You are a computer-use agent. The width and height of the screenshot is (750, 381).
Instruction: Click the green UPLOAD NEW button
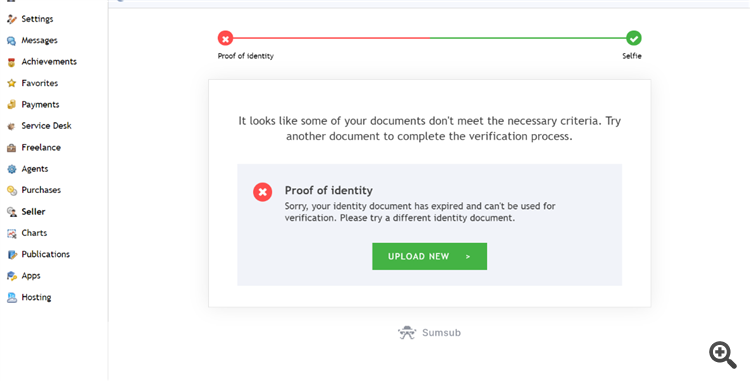(x=430, y=256)
